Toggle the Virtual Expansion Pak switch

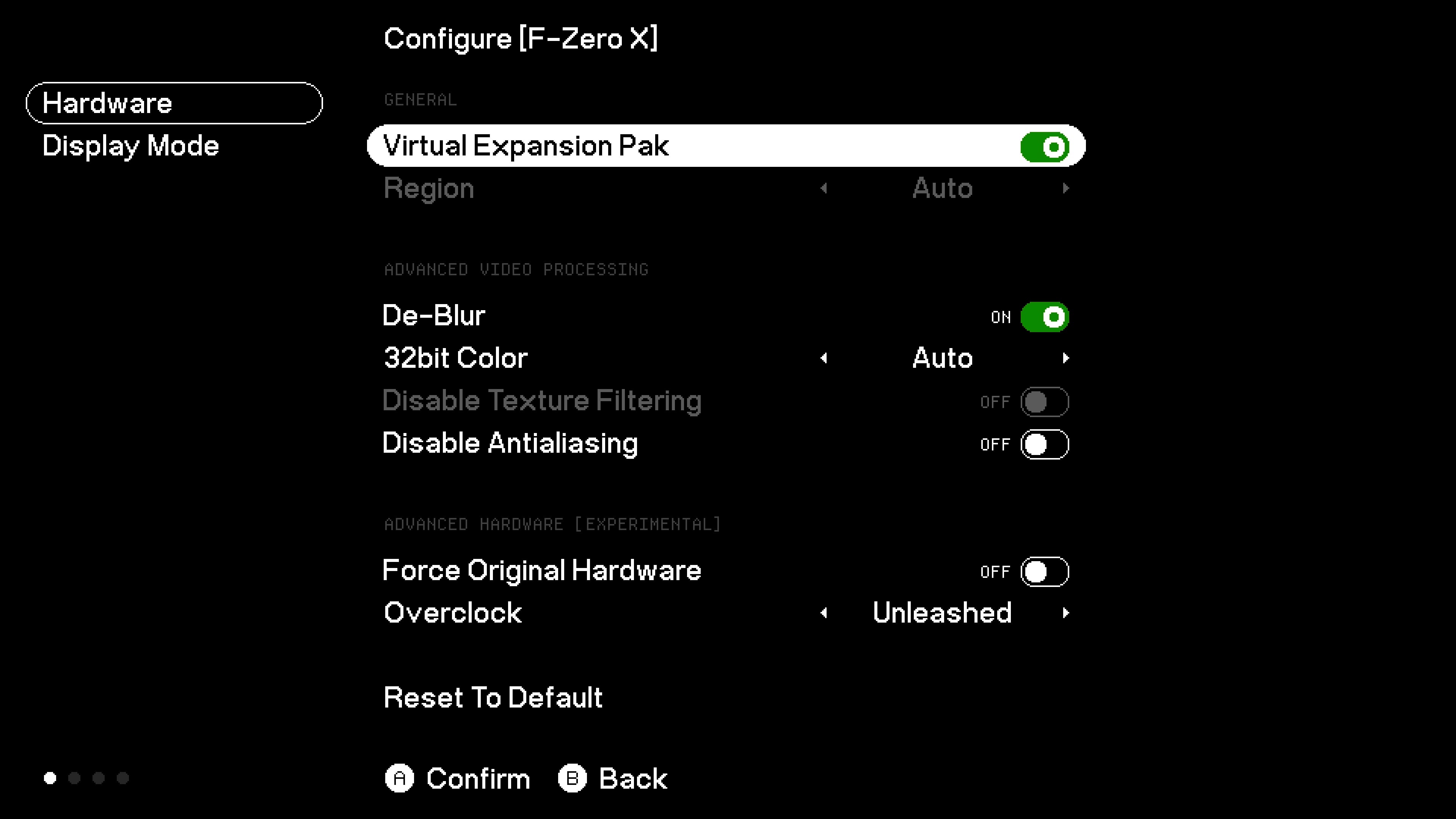pos(1045,147)
